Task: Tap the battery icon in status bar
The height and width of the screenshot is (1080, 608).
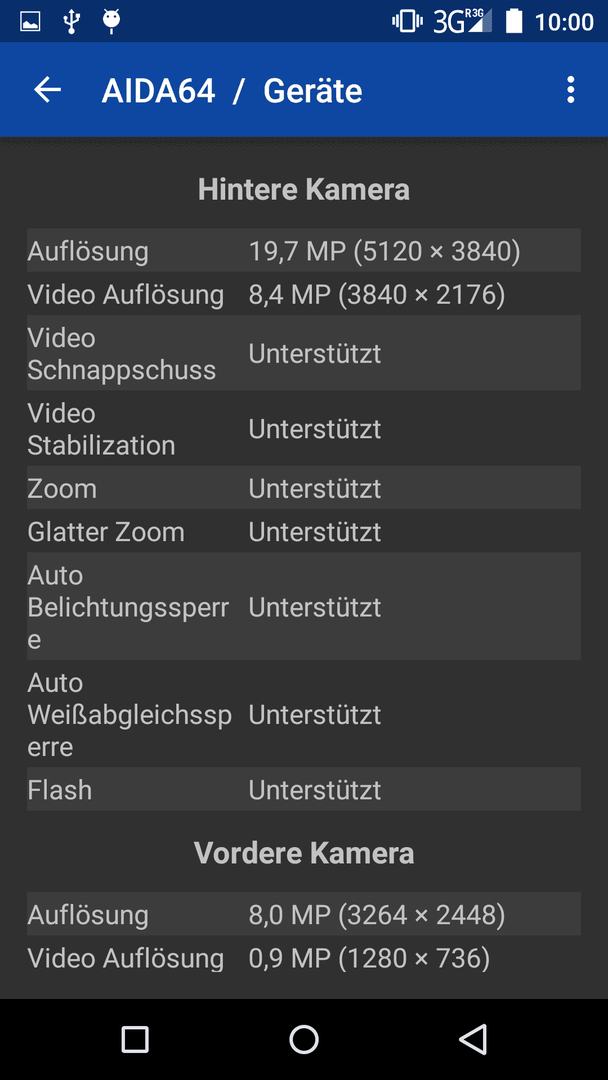Action: coord(514,21)
